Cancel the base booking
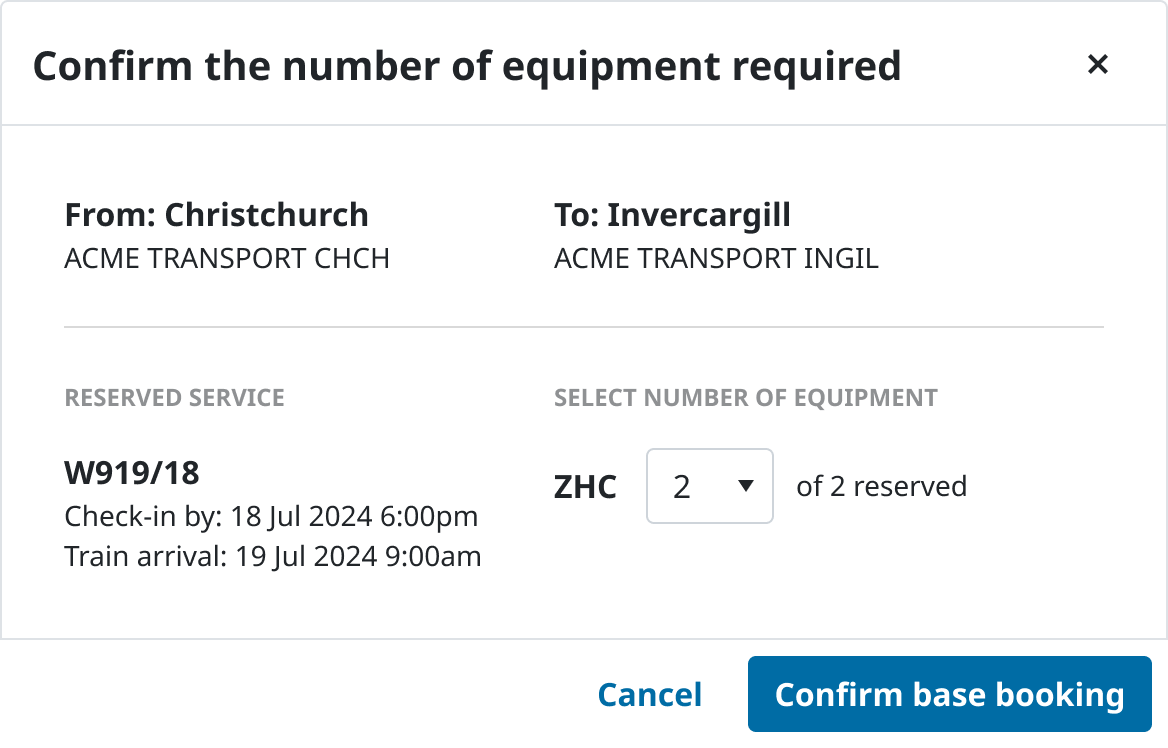This screenshot has height=748, width=1168. (650, 695)
